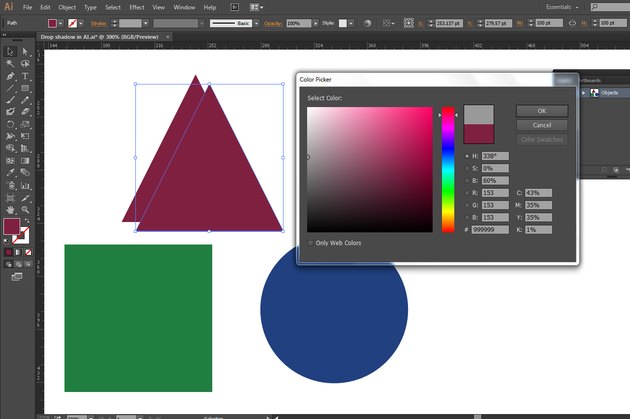Select the Eraser tool

point(25,112)
